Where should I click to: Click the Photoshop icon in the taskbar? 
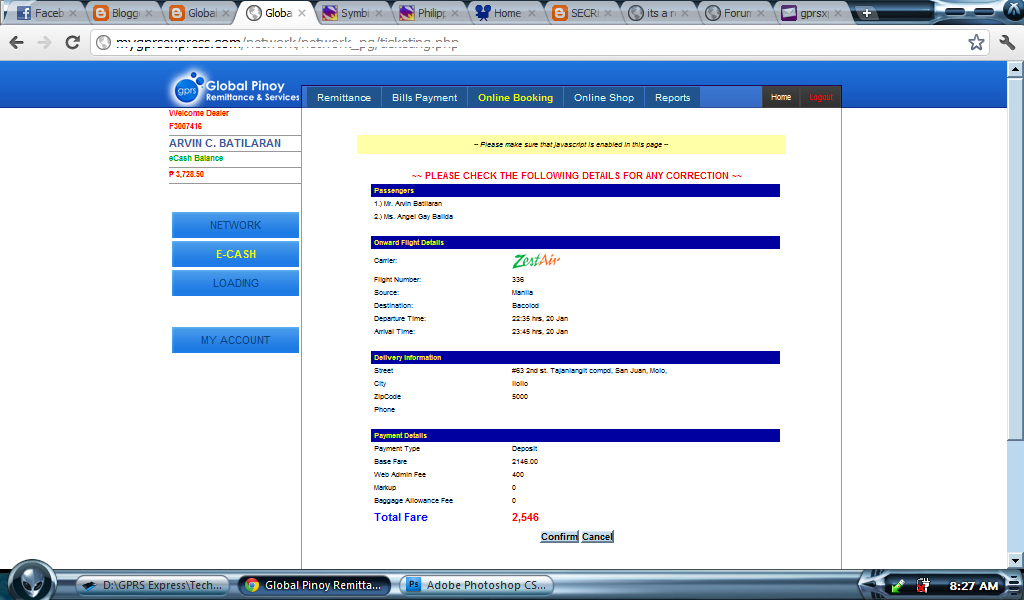[x=413, y=584]
